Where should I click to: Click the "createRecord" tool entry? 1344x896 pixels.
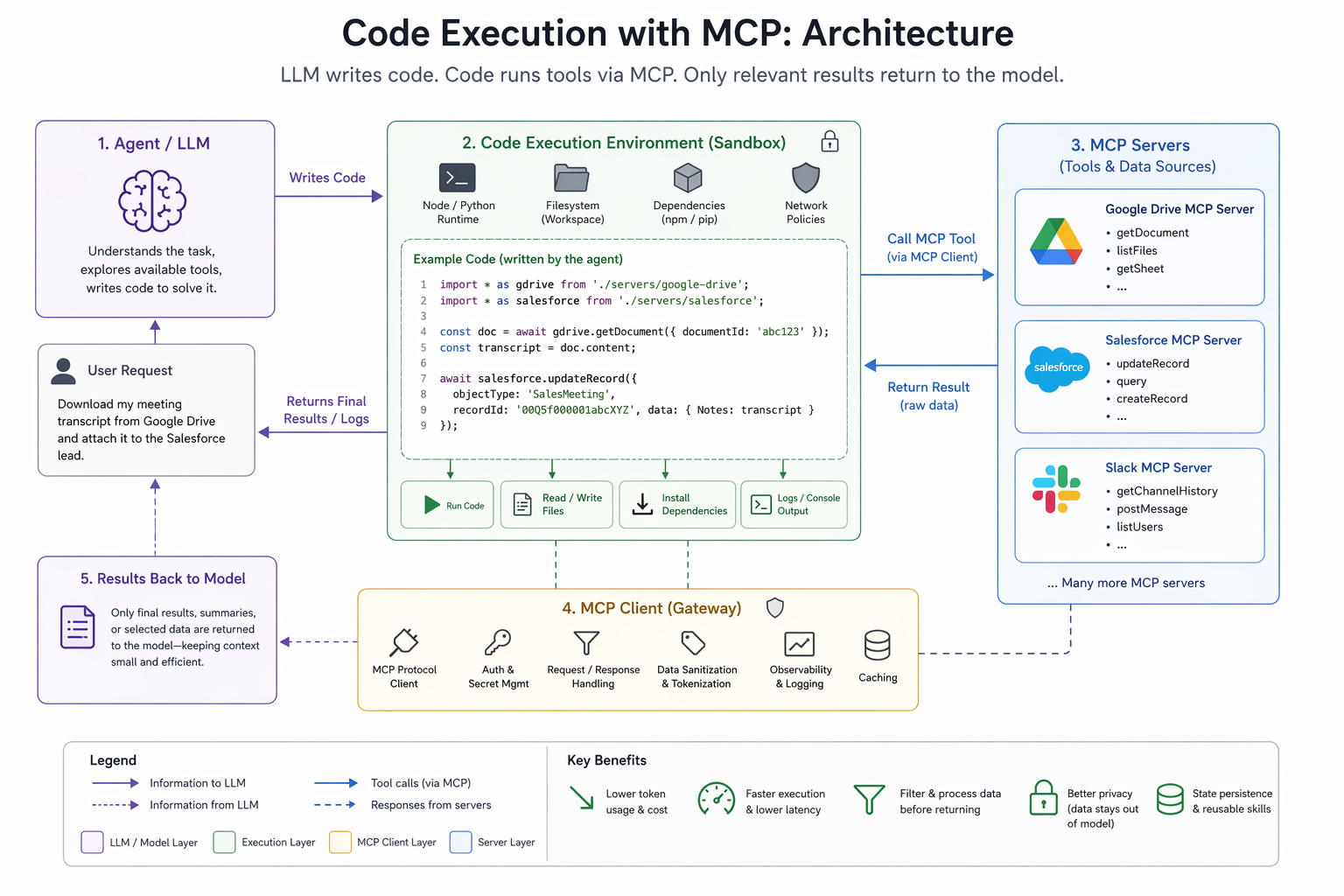pos(1151,399)
